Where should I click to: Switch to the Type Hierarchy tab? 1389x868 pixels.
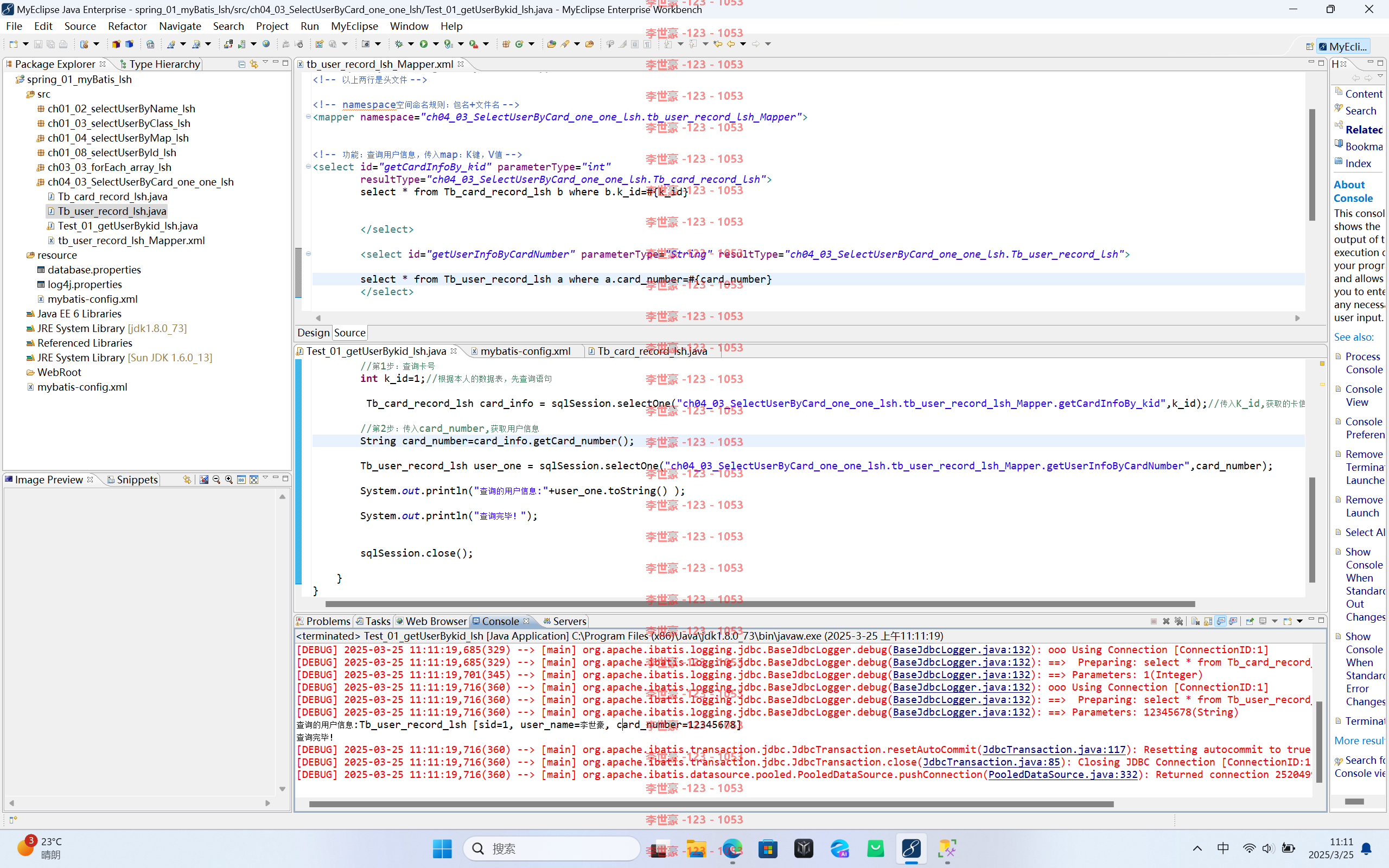(x=160, y=63)
